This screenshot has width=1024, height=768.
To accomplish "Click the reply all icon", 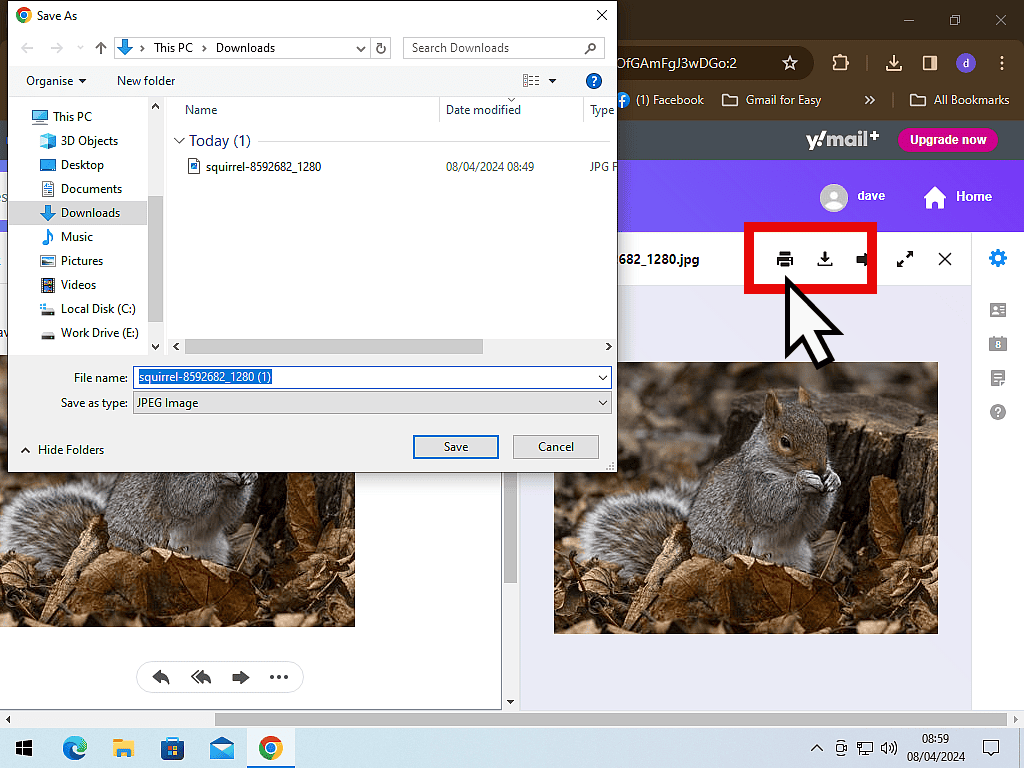I will tap(201, 677).
